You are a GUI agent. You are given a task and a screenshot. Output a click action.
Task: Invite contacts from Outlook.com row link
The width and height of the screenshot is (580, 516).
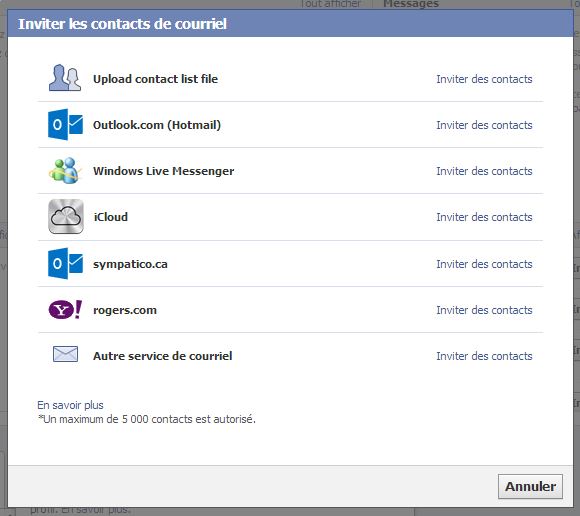click(484, 125)
